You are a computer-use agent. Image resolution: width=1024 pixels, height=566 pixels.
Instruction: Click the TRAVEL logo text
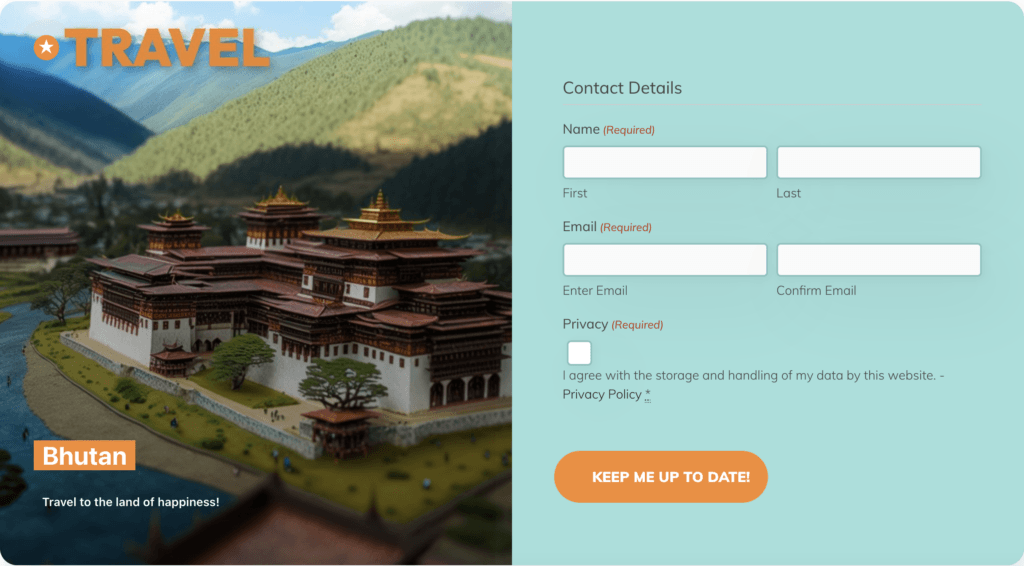click(x=167, y=48)
